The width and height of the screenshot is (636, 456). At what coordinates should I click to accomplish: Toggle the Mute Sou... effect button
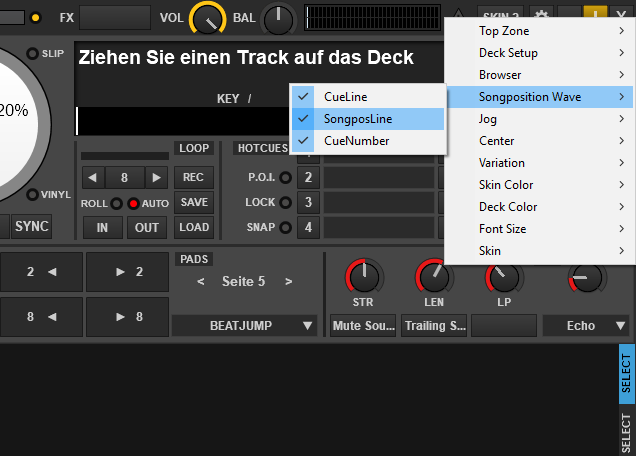363,325
